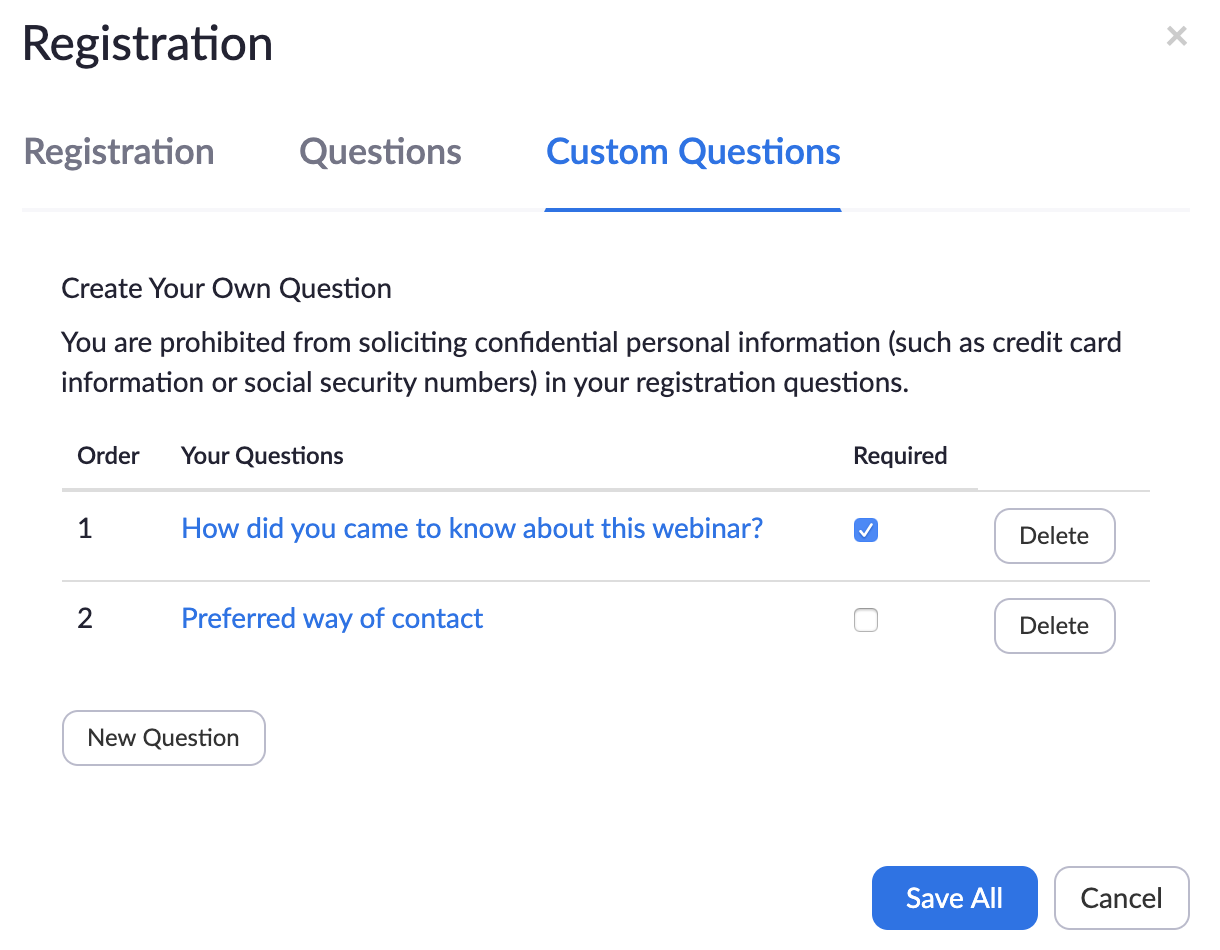Delete the Preferred way of contact question
1220x950 pixels.
(x=1054, y=626)
